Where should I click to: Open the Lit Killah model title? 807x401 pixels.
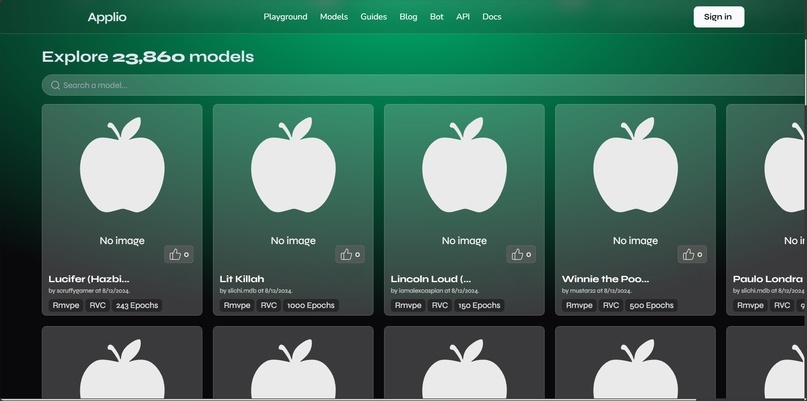(x=242, y=279)
